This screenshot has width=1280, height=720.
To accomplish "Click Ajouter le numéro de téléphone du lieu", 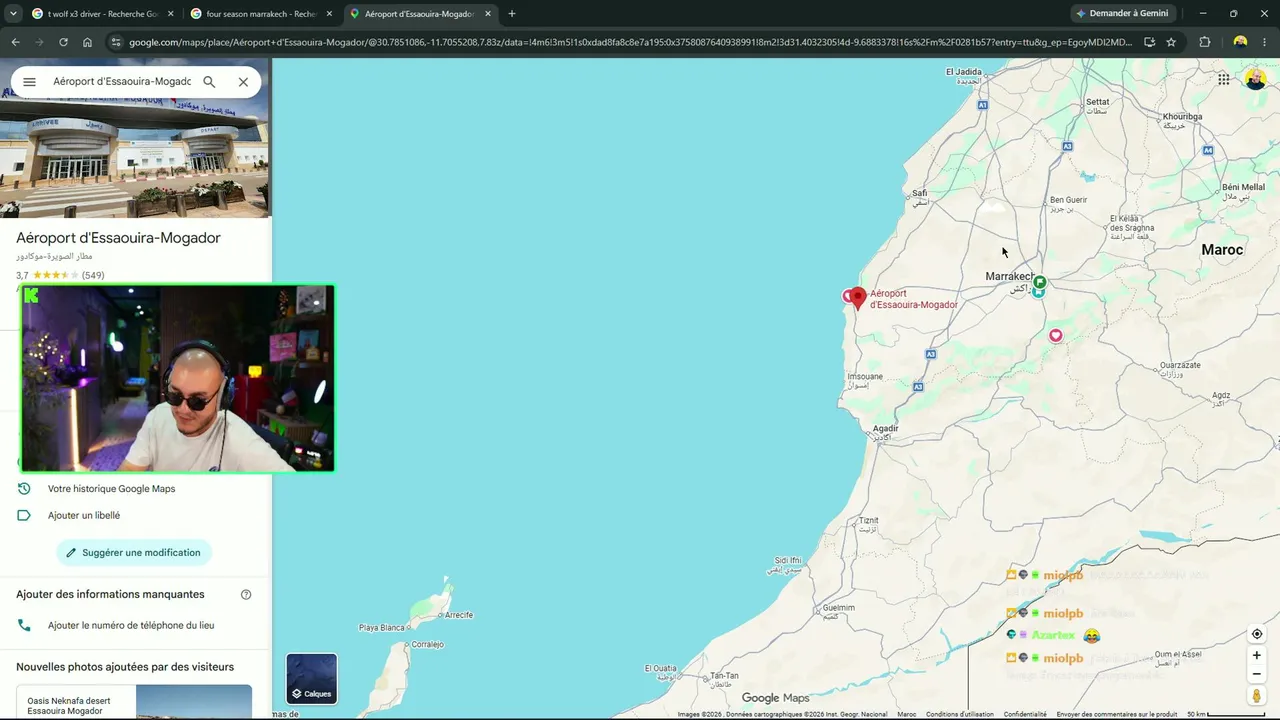I will point(131,626).
